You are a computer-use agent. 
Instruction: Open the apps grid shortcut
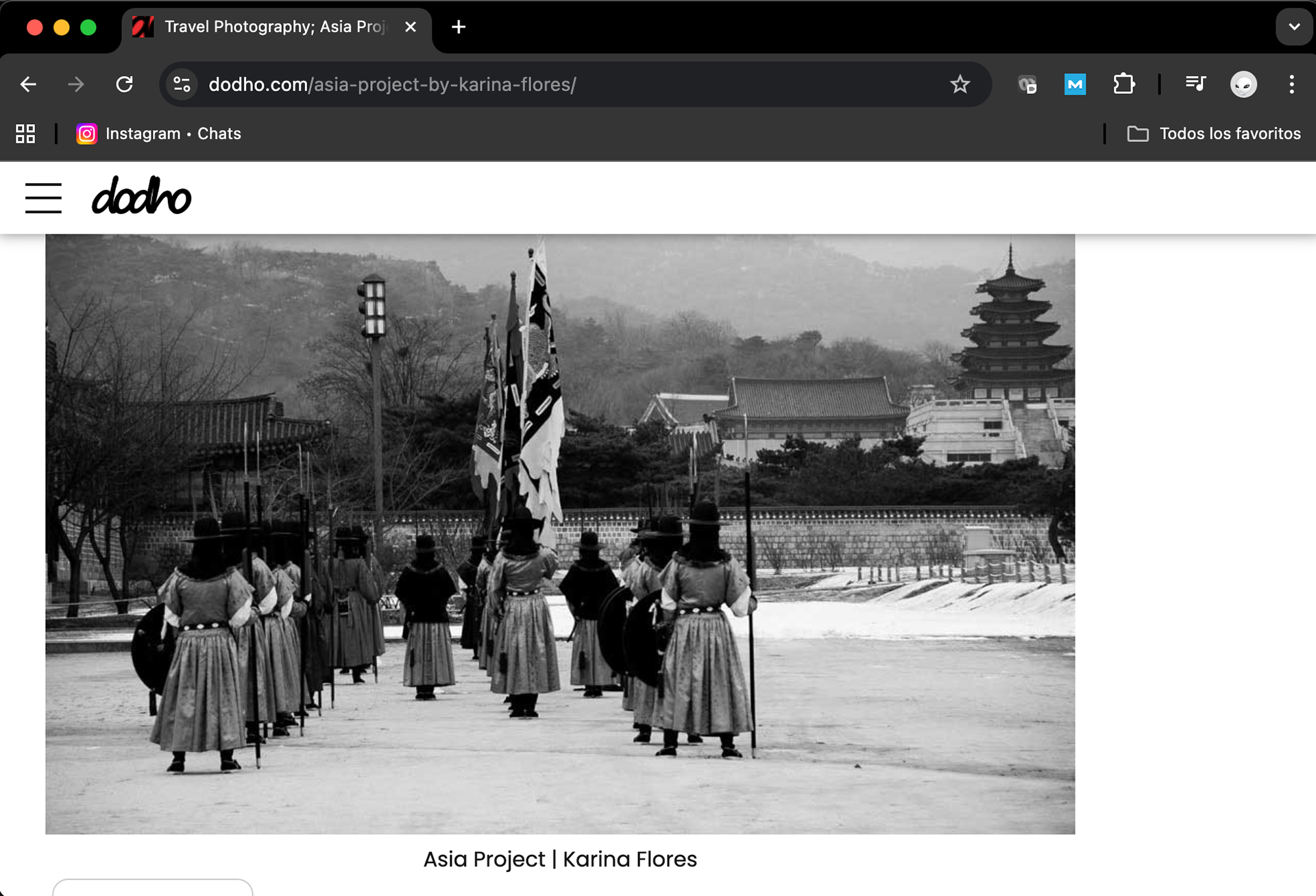click(25, 134)
